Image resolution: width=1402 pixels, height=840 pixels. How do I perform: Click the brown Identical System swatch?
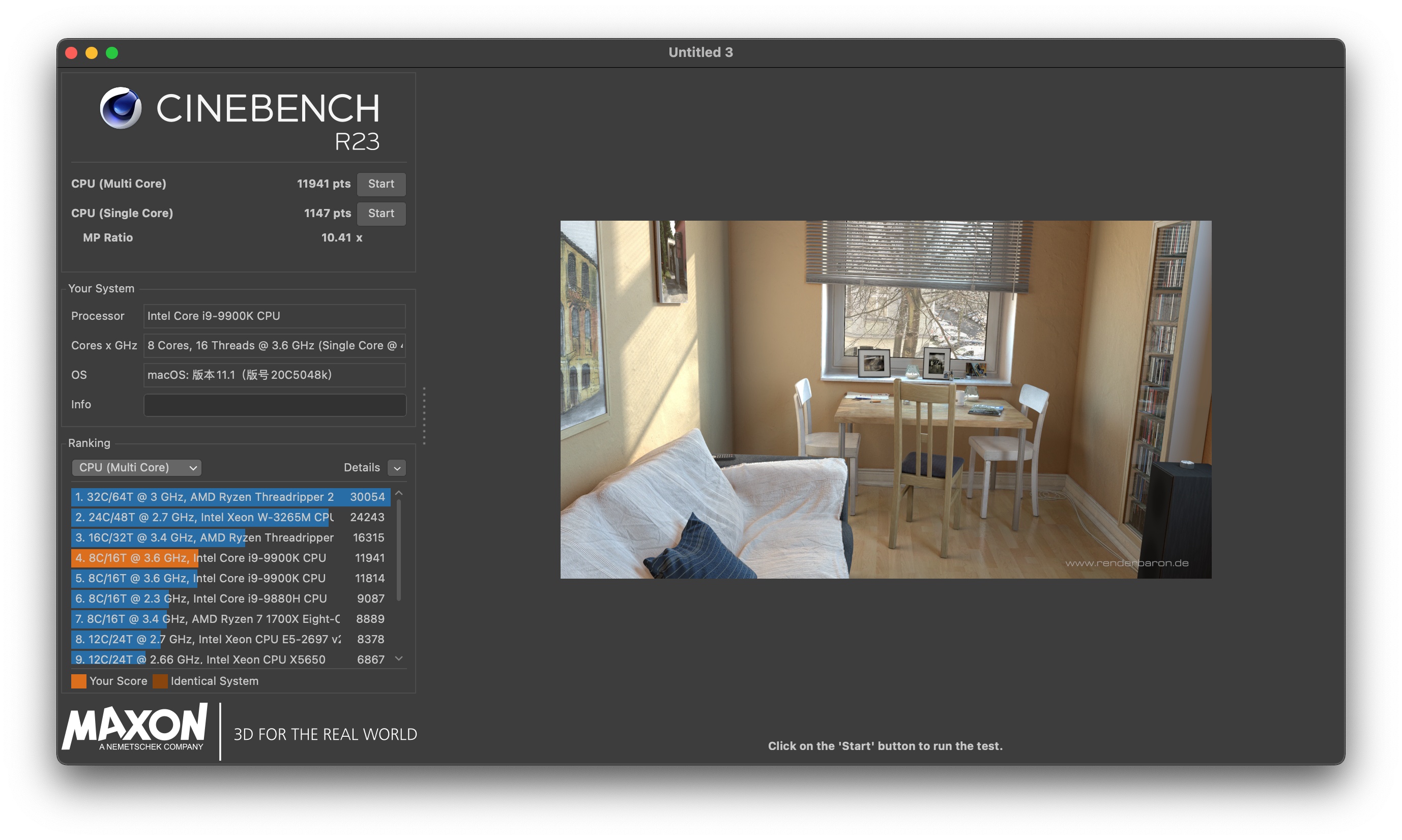click(160, 681)
